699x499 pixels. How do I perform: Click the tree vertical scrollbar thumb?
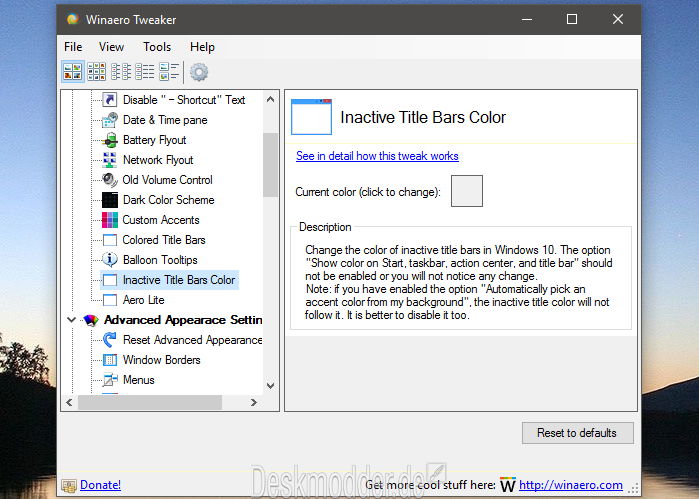270,165
